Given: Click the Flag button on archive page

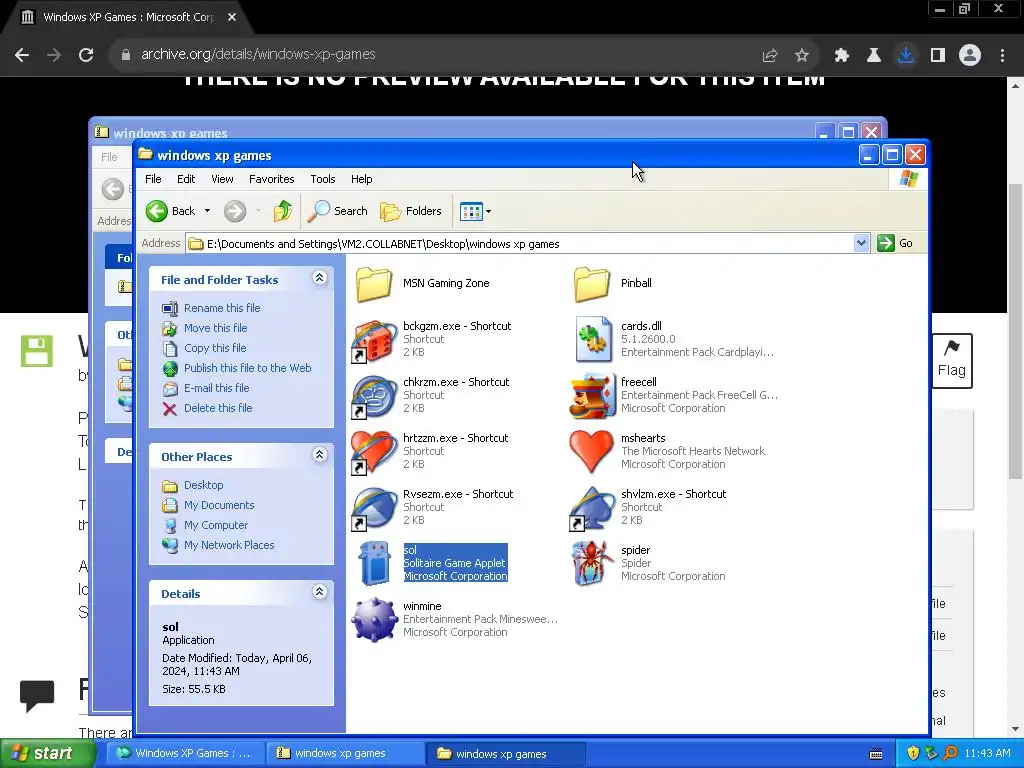Looking at the screenshot, I should point(952,360).
